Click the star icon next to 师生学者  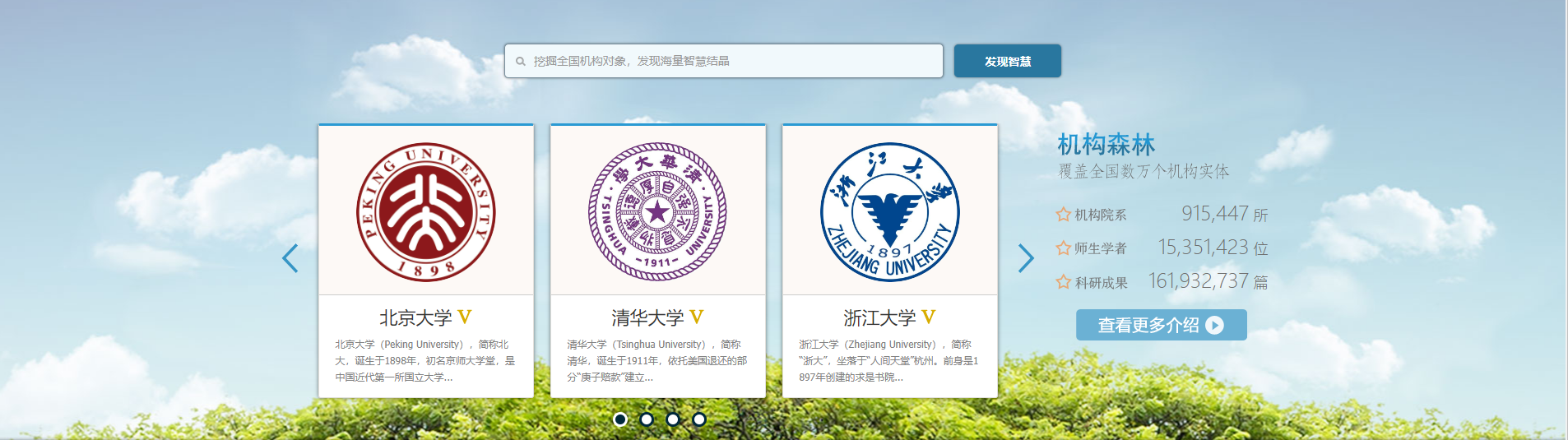(1063, 248)
